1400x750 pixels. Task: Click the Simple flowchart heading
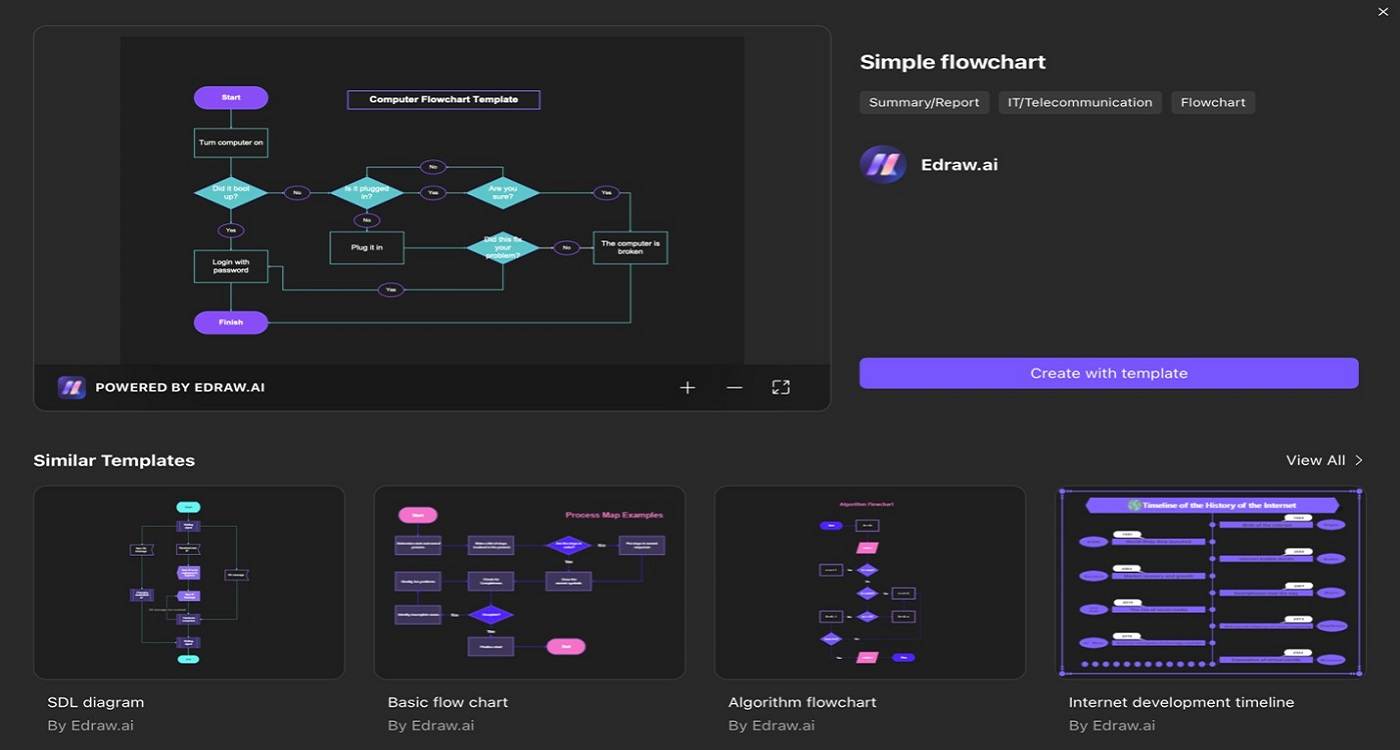(953, 62)
